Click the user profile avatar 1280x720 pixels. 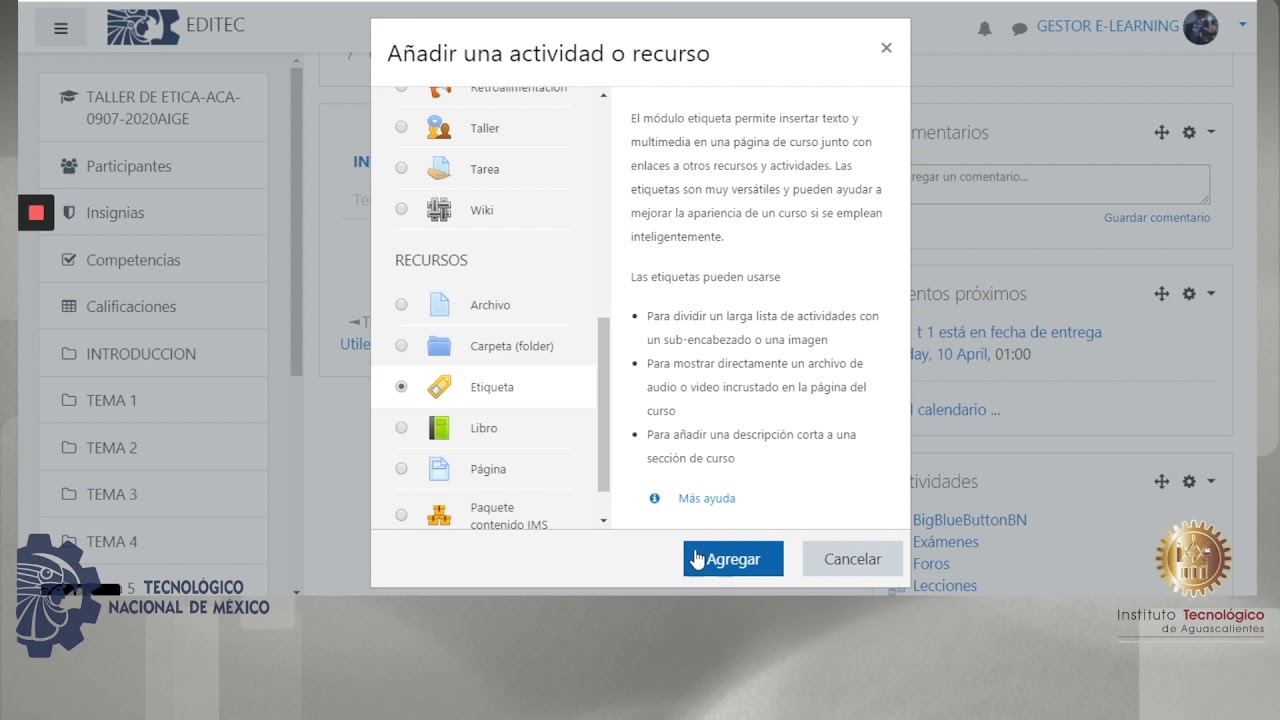coord(1201,27)
